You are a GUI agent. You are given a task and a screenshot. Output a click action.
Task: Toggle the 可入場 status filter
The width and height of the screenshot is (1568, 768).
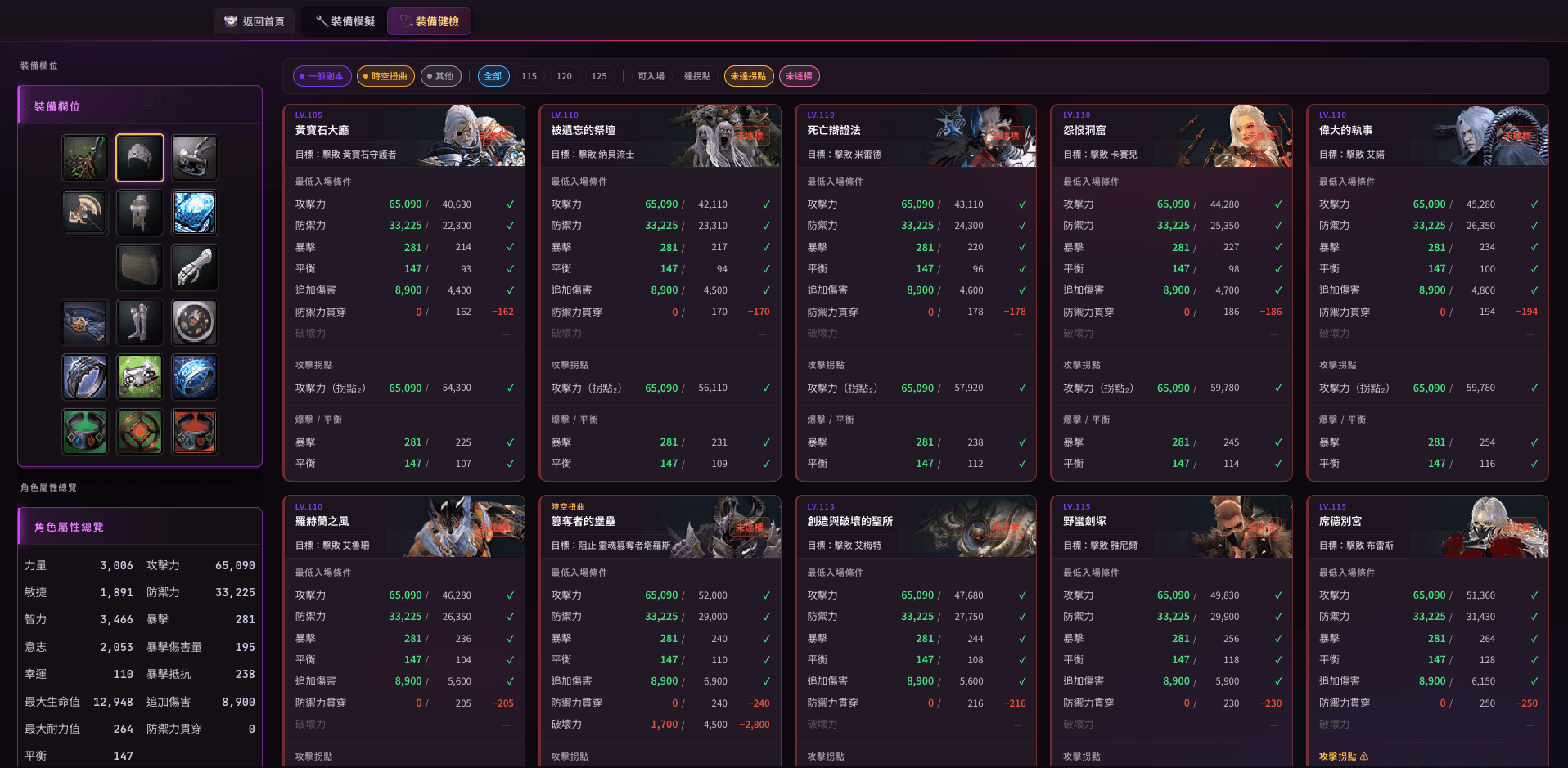(x=651, y=76)
